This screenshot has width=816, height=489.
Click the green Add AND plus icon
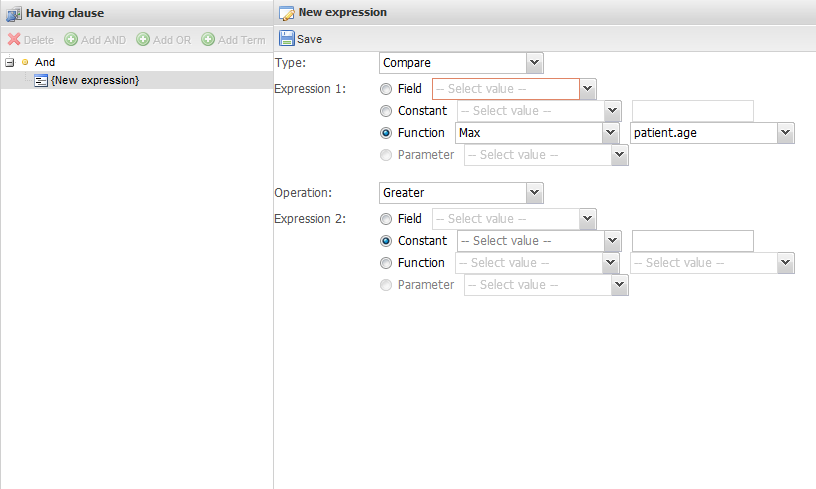[x=71, y=40]
